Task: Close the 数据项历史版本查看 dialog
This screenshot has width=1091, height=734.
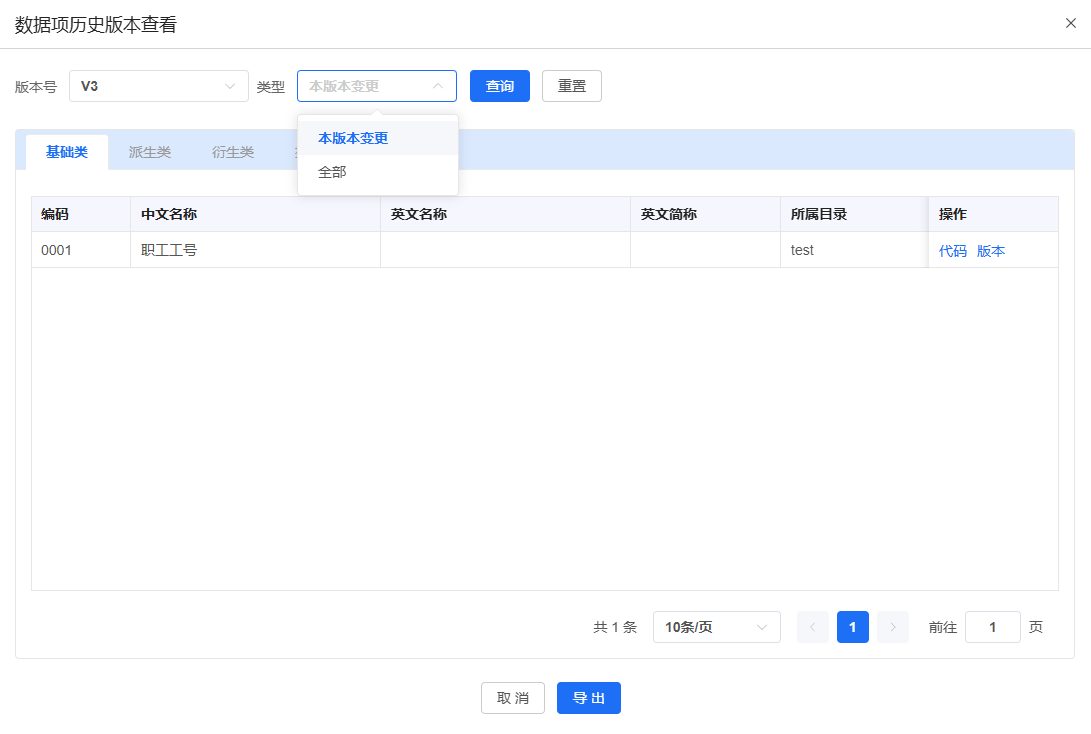Action: [x=1070, y=24]
